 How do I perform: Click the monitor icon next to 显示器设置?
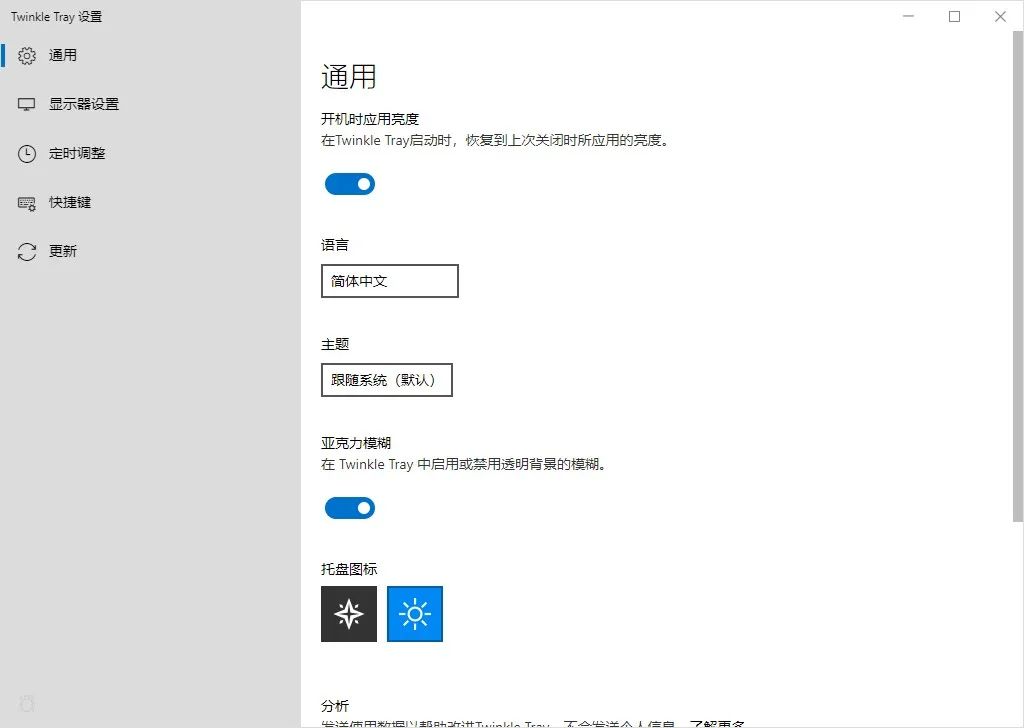25,104
